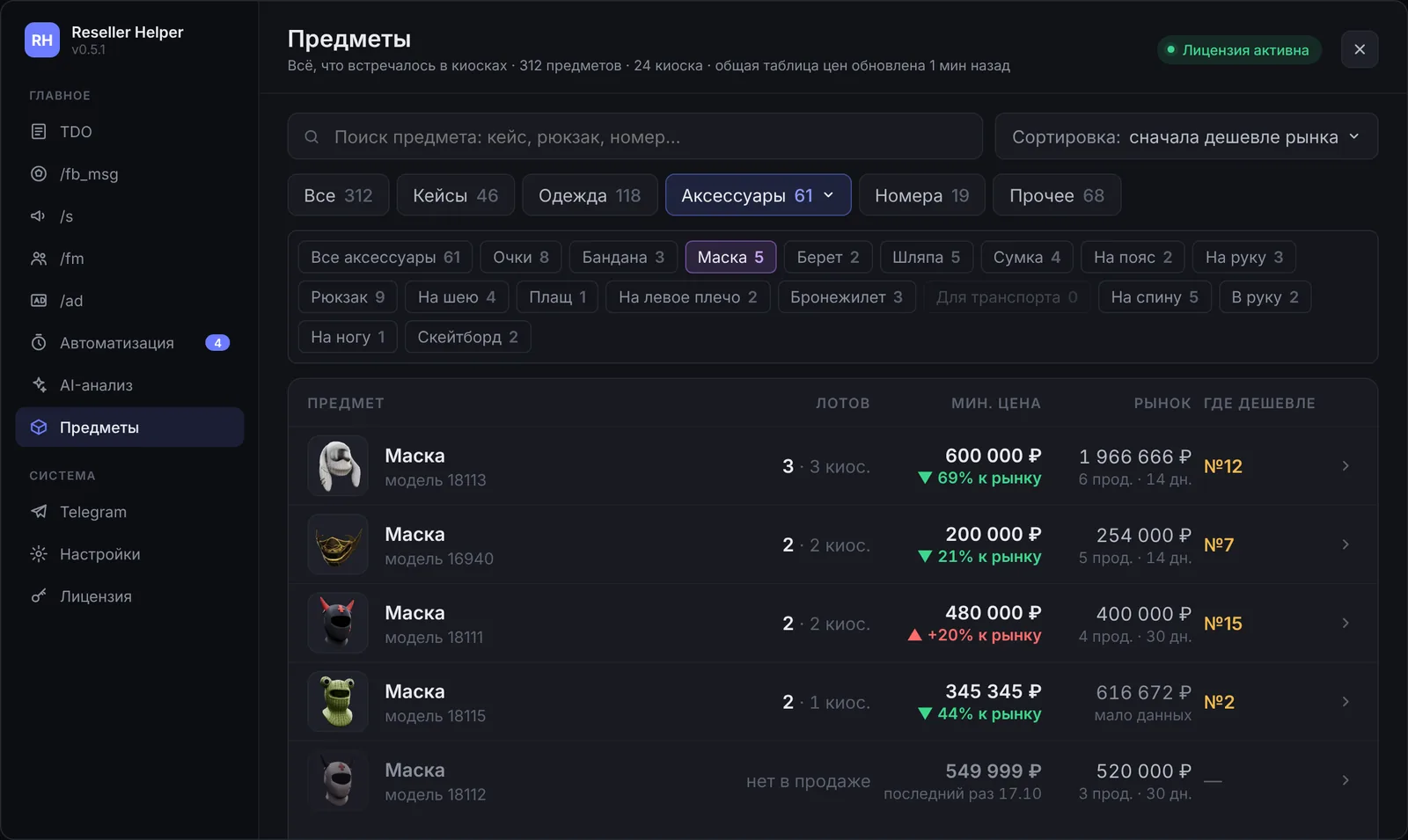This screenshot has width=1408, height=840.
Task: Open the /fm sidebar item
Action: coord(129,259)
